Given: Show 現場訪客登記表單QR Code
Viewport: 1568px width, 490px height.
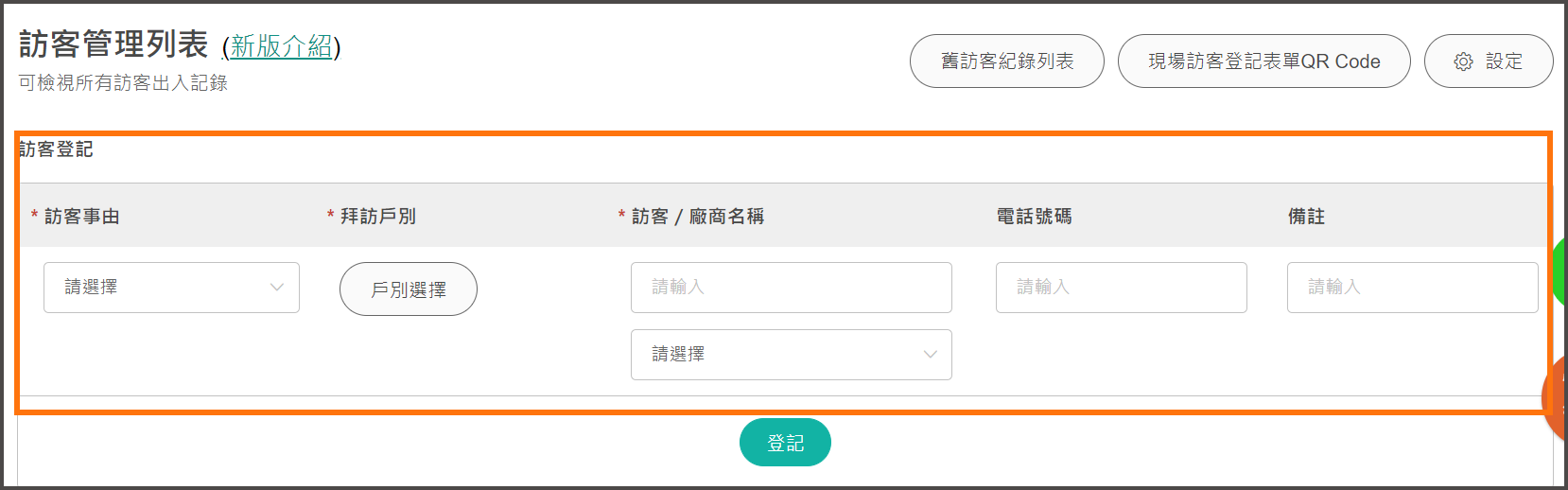Looking at the screenshot, I should 1264,61.
